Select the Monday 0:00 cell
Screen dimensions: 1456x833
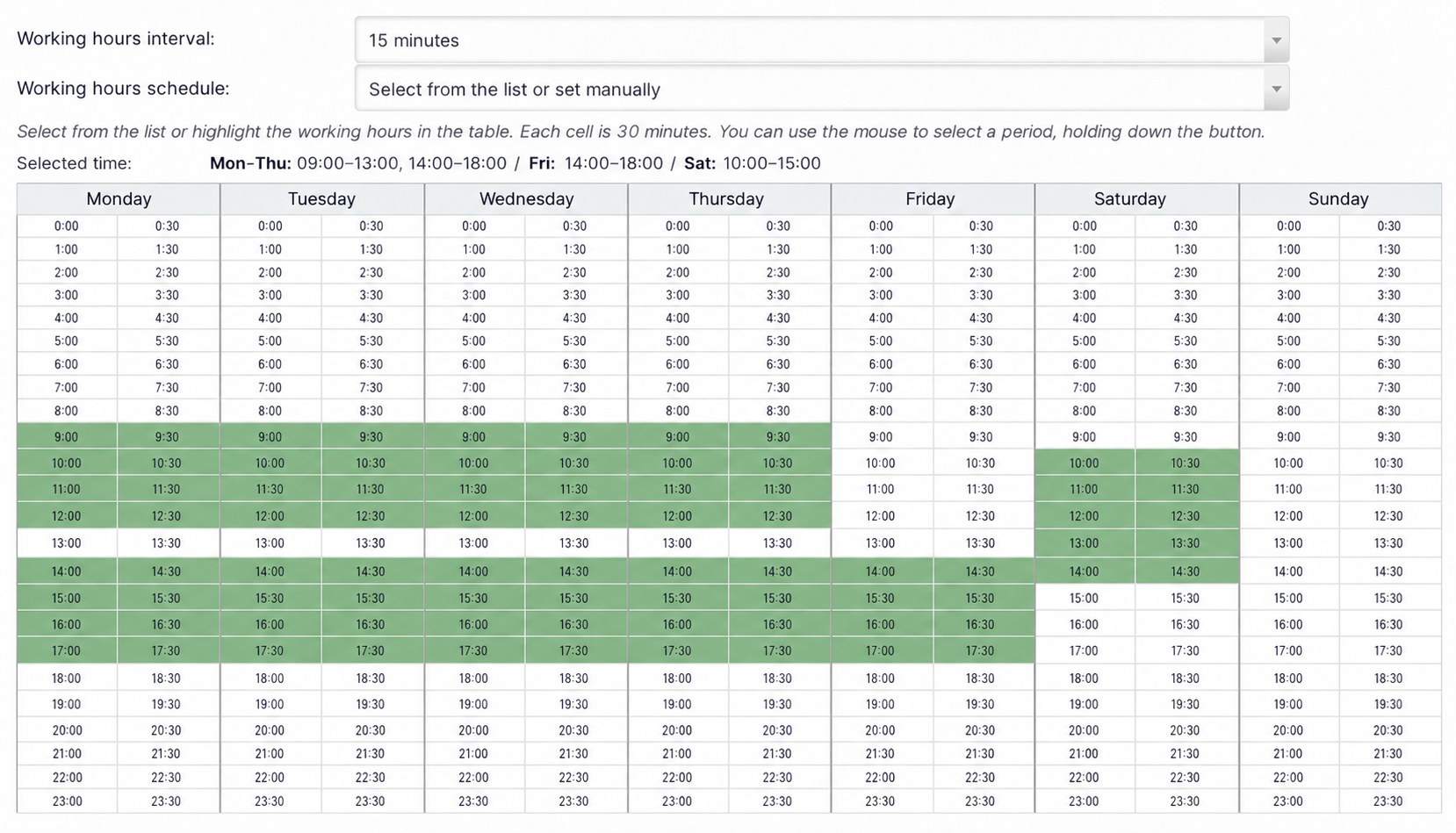[67, 226]
